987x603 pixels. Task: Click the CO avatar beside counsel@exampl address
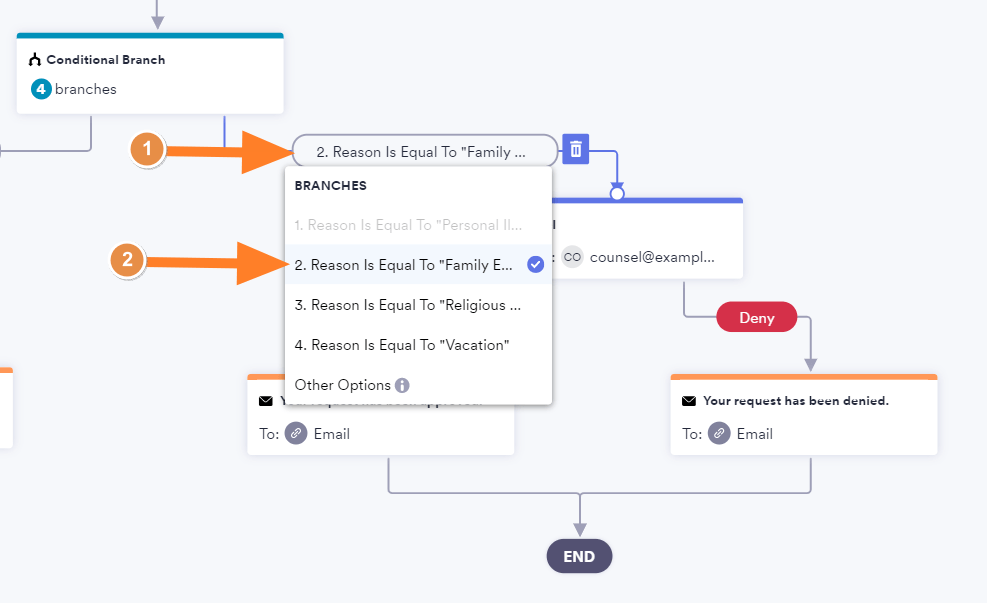click(x=573, y=257)
